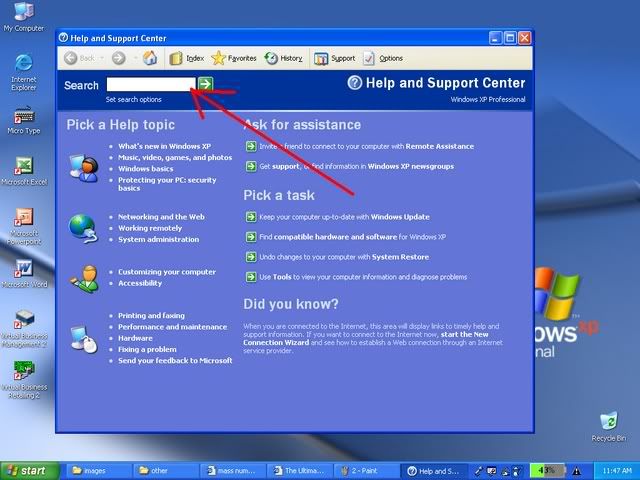Viewport: 640px width, 480px height.
Task: Open Set search options link
Action: pyautogui.click(x=133, y=99)
